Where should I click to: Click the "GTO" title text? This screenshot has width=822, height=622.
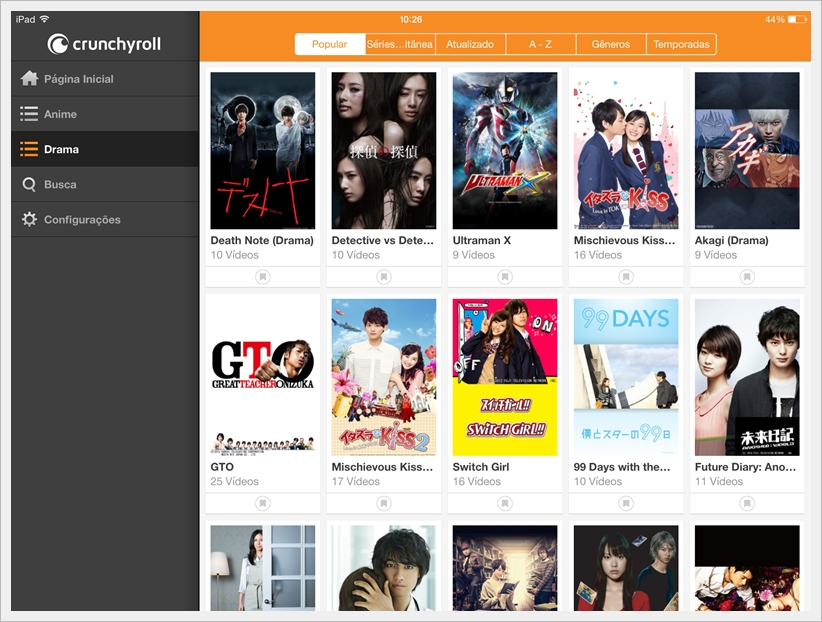222,467
